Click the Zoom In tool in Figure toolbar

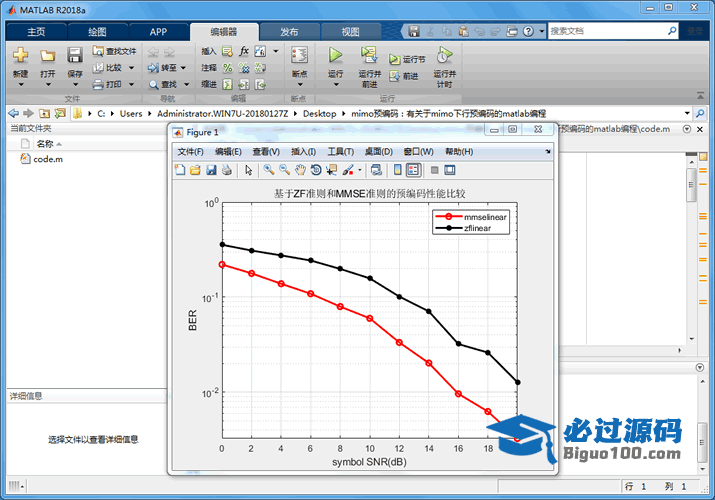pyautogui.click(x=269, y=170)
